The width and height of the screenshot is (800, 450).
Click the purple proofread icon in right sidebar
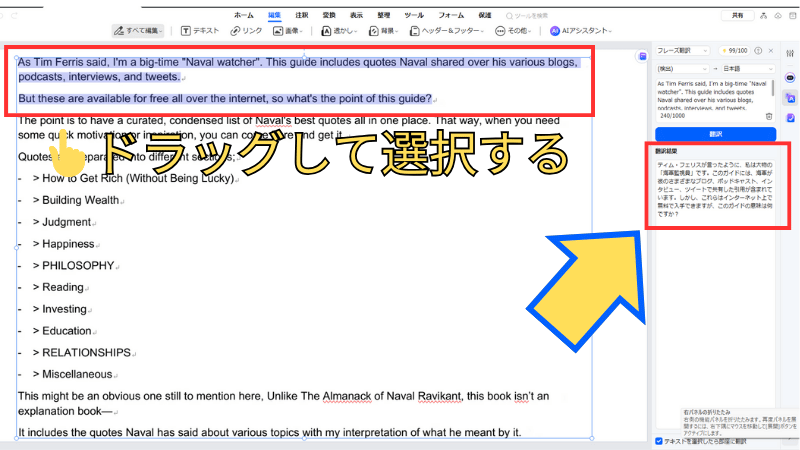point(790,118)
